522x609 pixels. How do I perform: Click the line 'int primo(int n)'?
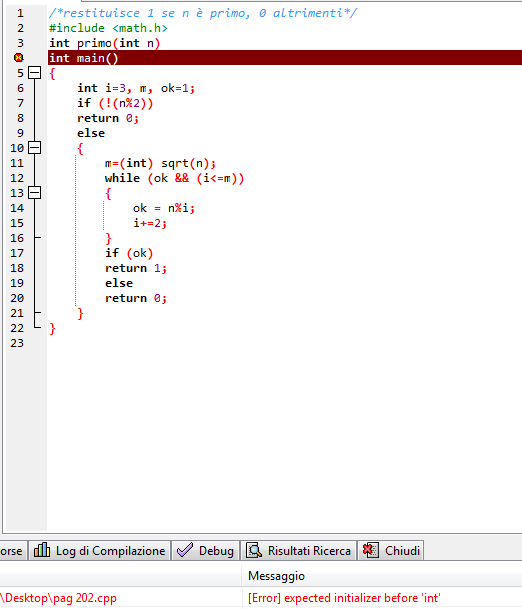[104, 43]
